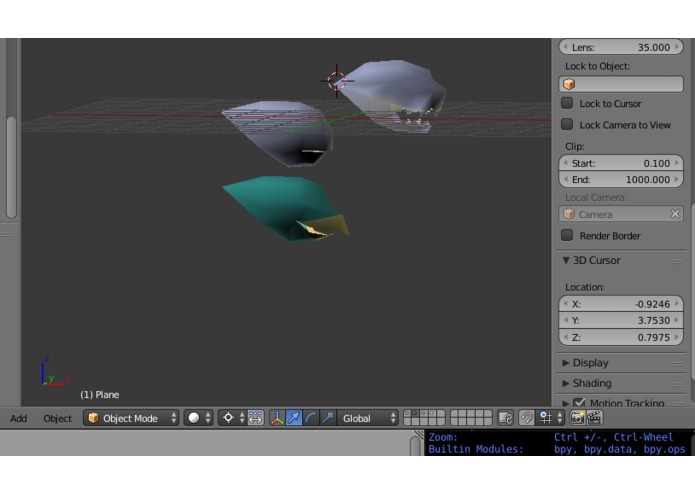Toggle lock camera and layers to scene
695x494 pixels.
(505, 418)
